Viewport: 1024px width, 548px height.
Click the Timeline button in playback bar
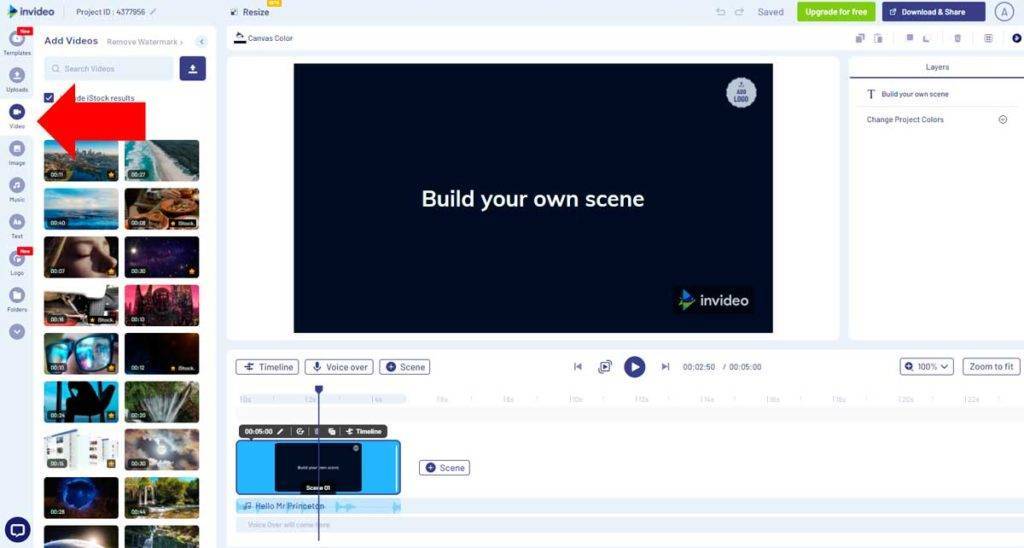pyautogui.click(x=267, y=367)
